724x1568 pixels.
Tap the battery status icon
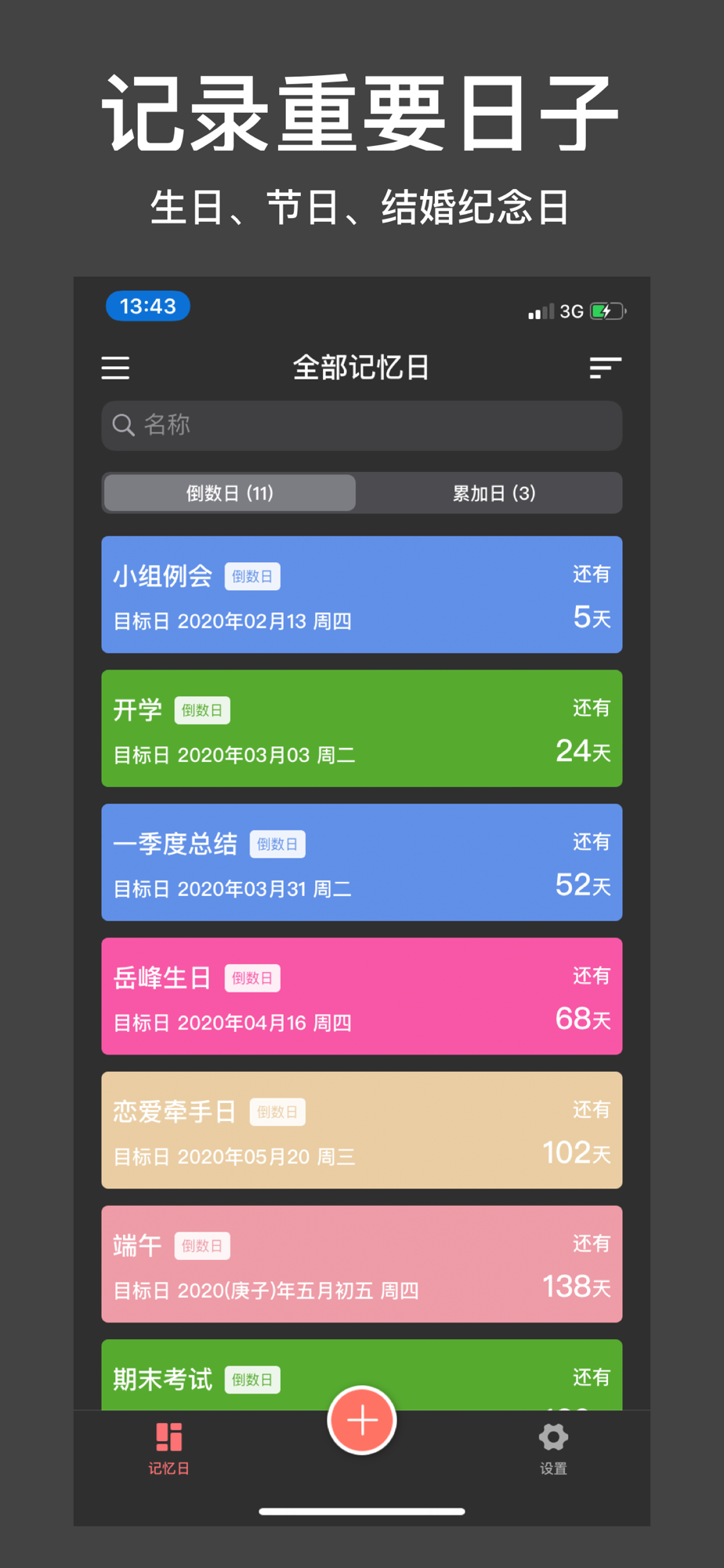point(608,311)
